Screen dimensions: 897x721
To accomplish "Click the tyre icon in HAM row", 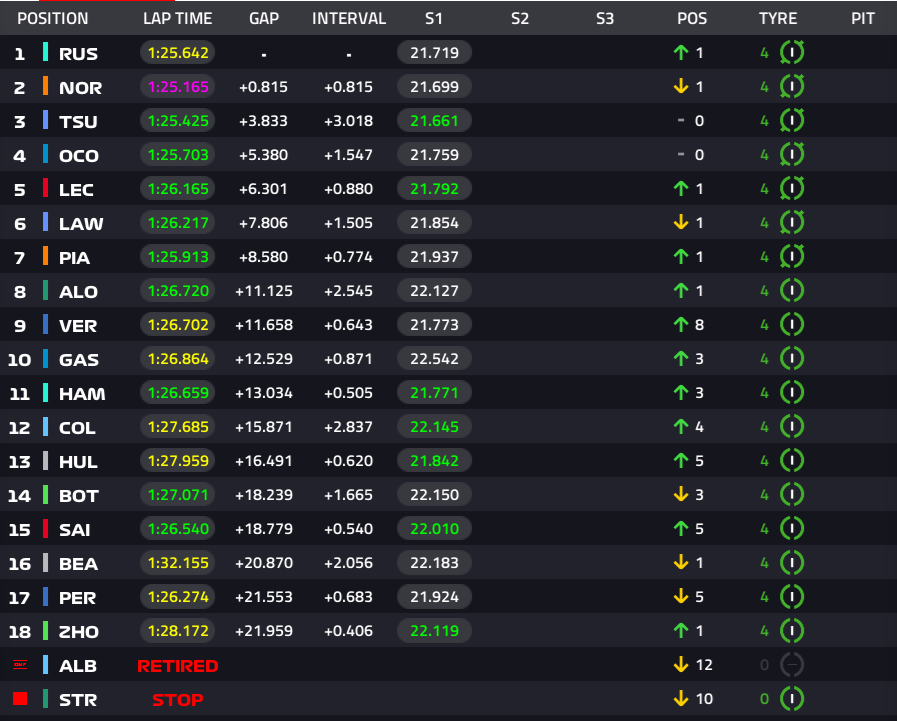I will coord(792,393).
